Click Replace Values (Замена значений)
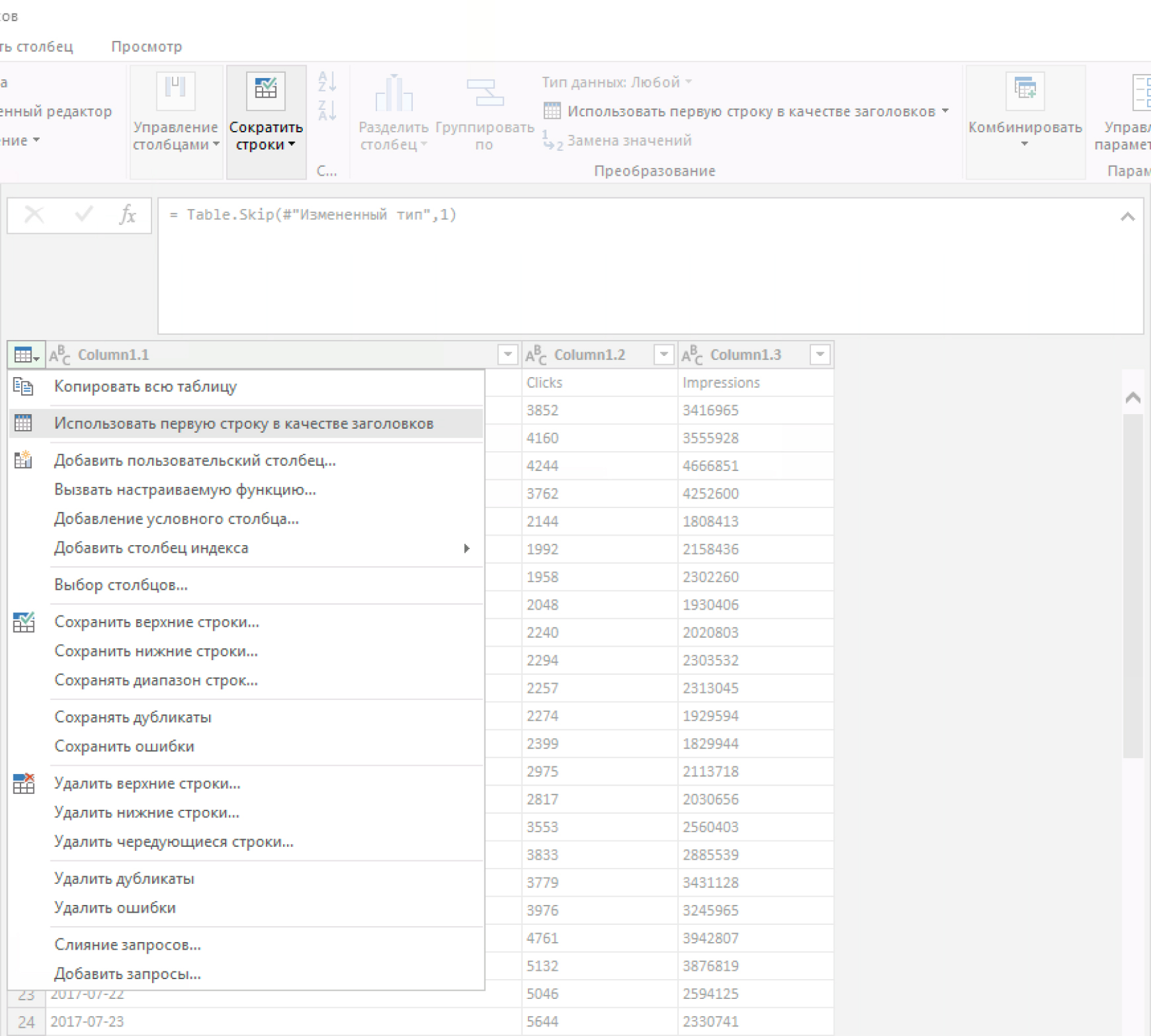This screenshot has width=1151, height=1036. coord(617,141)
